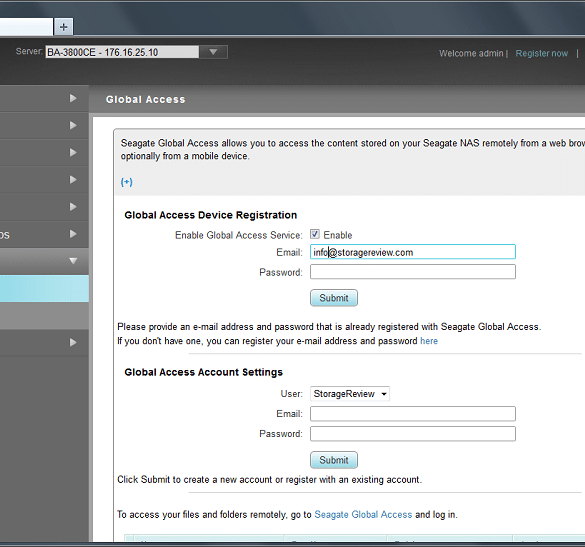Click the 'Global Access Account Settings' heading
The height and width of the screenshot is (547, 585).
click(204, 372)
